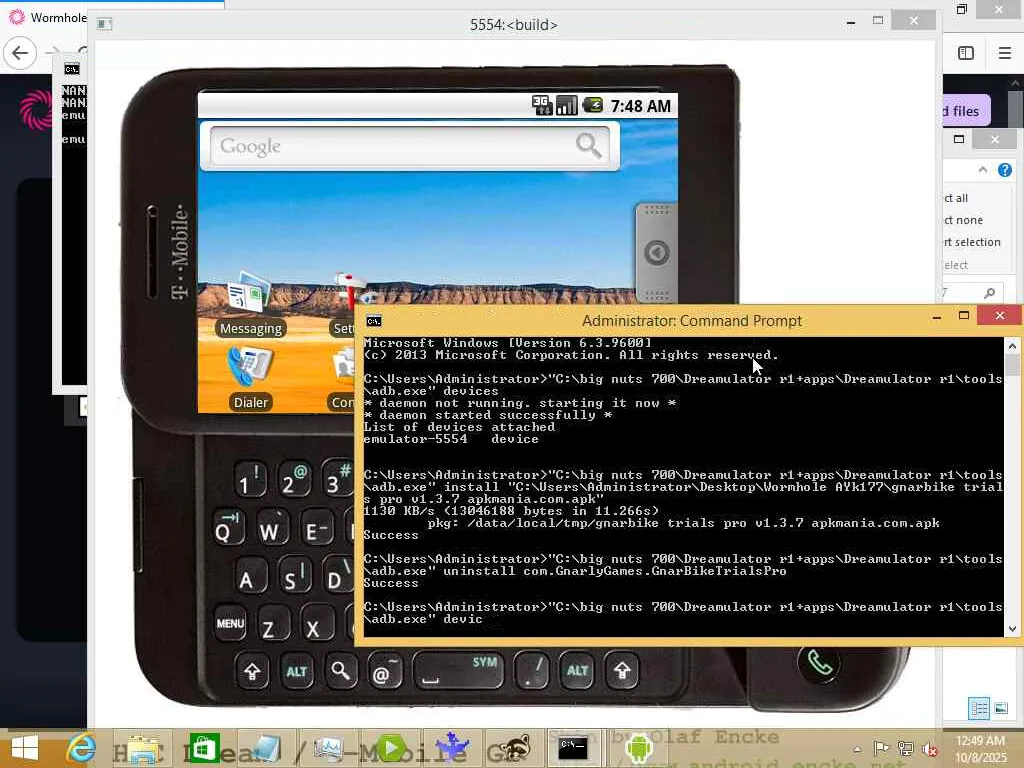The height and width of the screenshot is (768, 1024).
Task: Click the Q key on emulator keyboard
Action: [x=227, y=529]
